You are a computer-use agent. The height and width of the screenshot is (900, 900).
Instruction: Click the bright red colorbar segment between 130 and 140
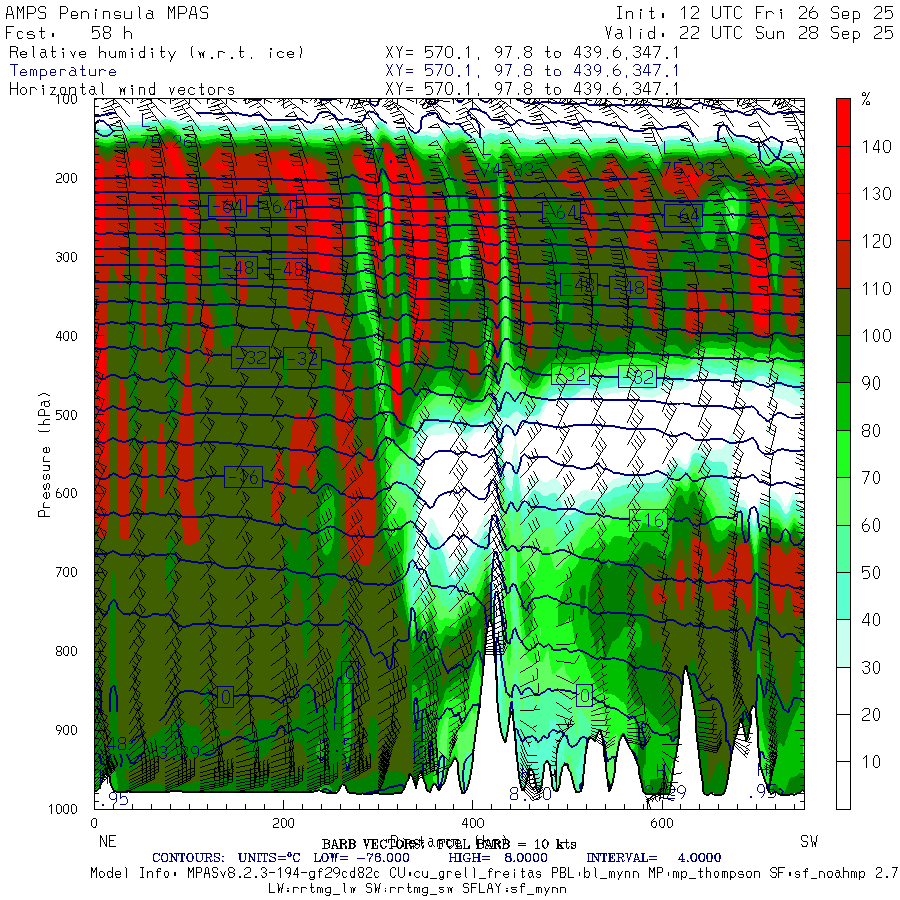843,170
